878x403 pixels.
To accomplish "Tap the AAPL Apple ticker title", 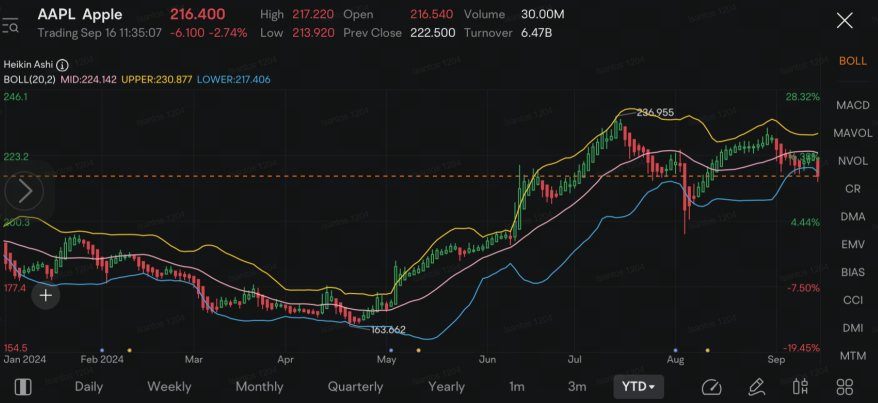I will 80,15.
